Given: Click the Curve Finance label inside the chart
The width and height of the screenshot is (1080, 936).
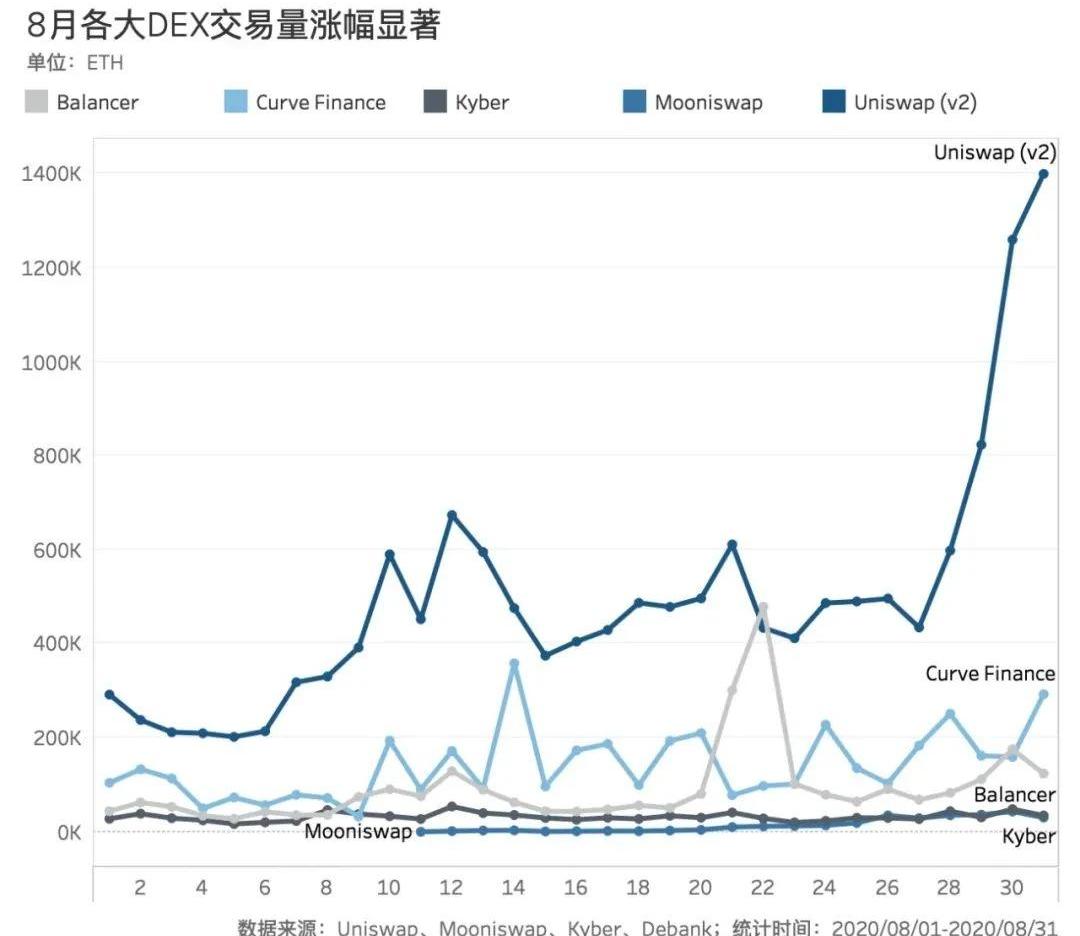Looking at the screenshot, I should (x=989, y=673).
